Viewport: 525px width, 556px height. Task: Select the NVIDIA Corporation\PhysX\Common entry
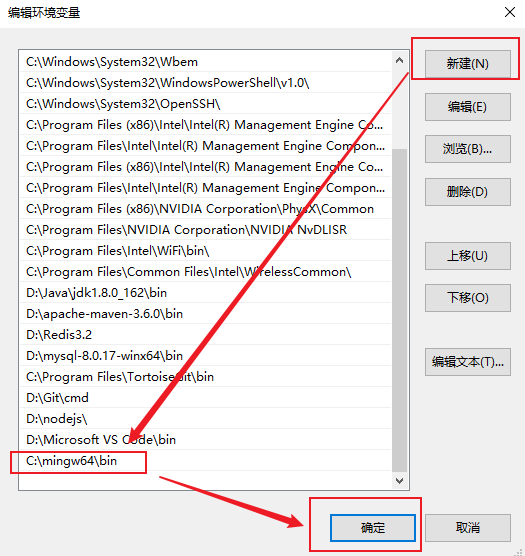click(x=206, y=209)
